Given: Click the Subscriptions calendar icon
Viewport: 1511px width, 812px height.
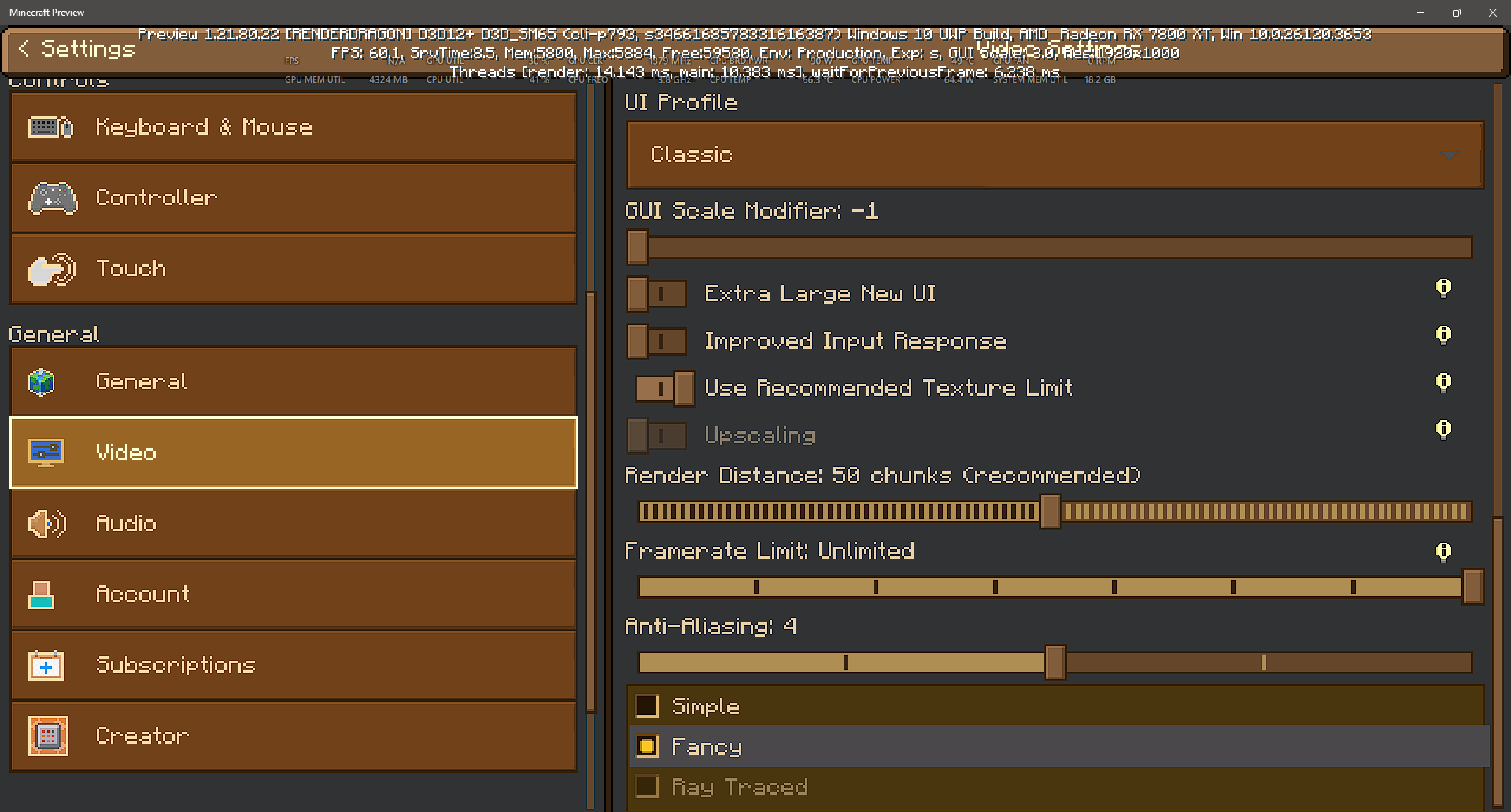Looking at the screenshot, I should pyautogui.click(x=46, y=666).
